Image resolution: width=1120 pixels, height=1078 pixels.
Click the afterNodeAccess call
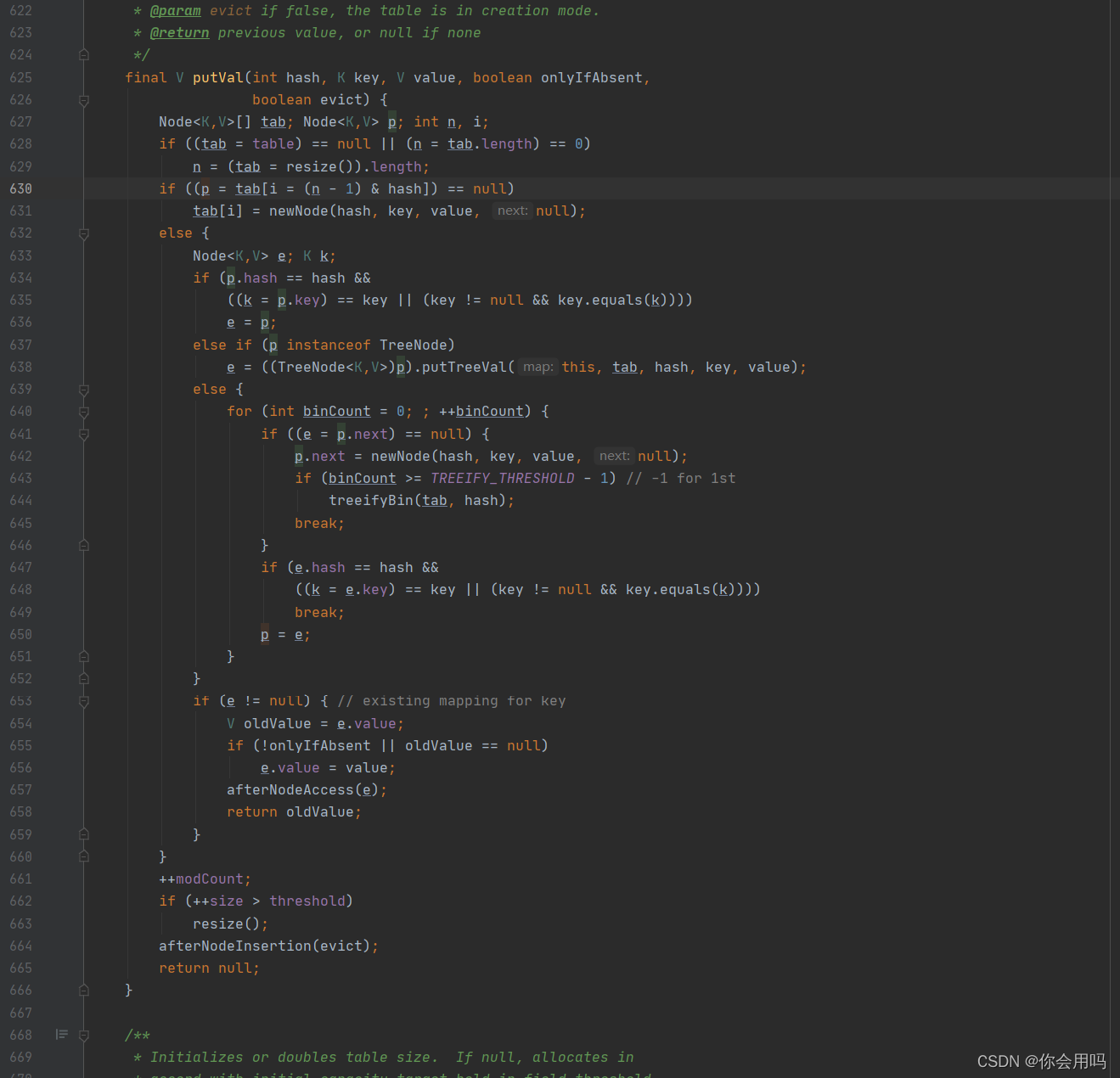290,789
